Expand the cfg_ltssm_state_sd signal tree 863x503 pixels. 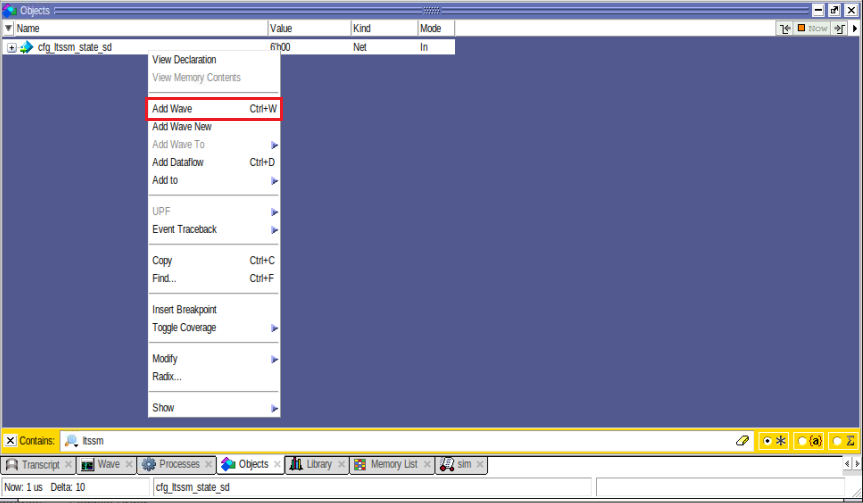[11, 47]
